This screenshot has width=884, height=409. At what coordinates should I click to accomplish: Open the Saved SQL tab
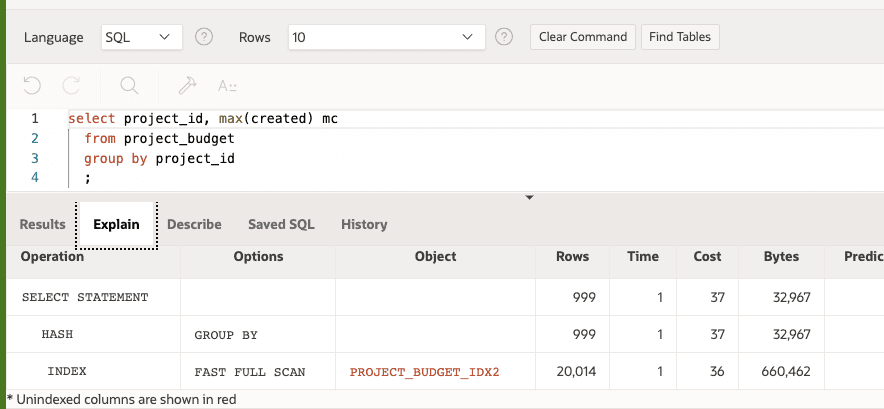[x=281, y=225]
